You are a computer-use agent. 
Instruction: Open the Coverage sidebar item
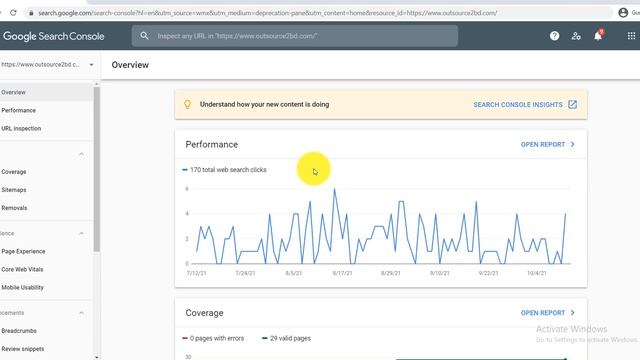pyautogui.click(x=46, y=172)
